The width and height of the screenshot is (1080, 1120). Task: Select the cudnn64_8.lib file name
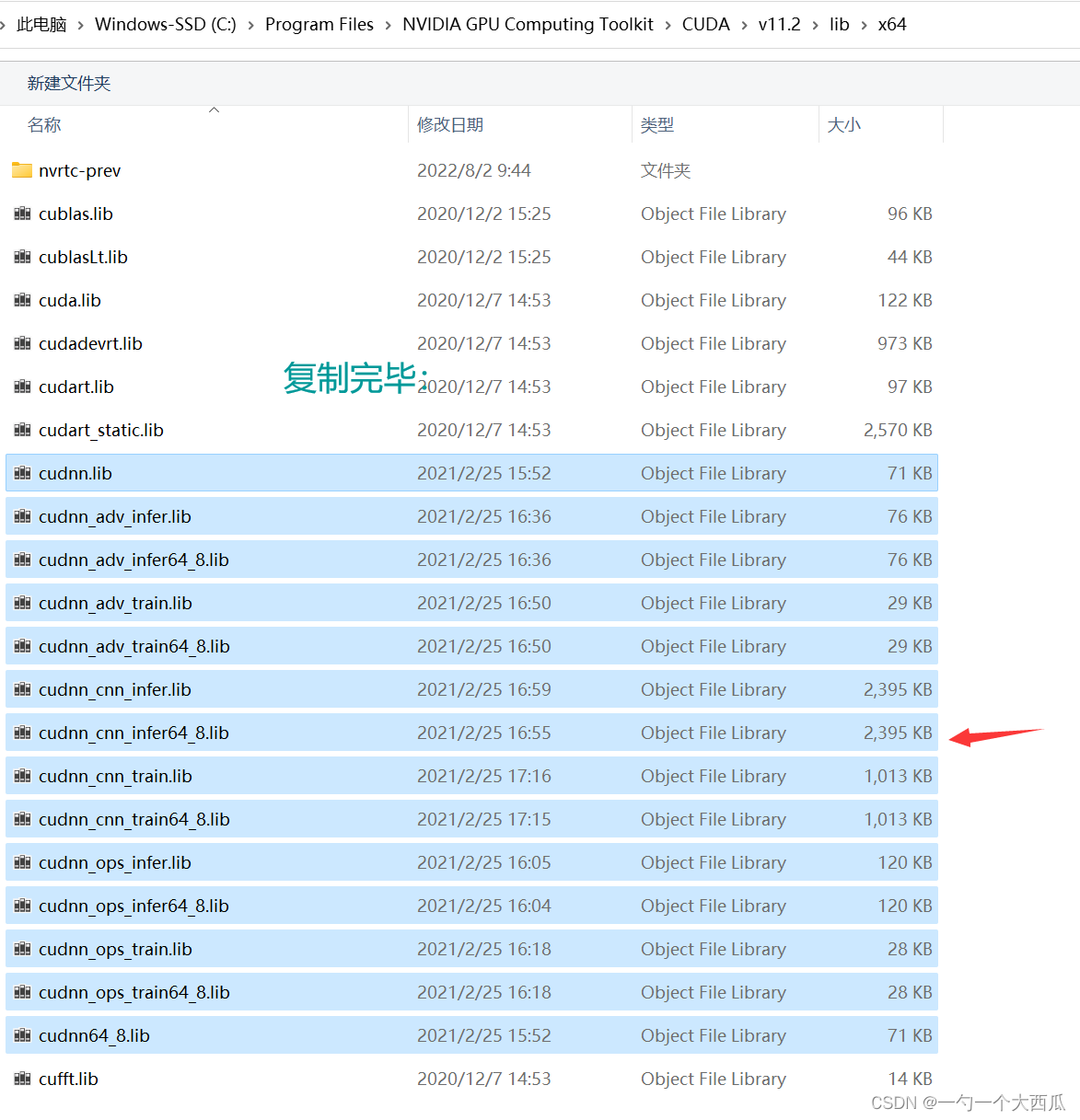pos(94,1035)
